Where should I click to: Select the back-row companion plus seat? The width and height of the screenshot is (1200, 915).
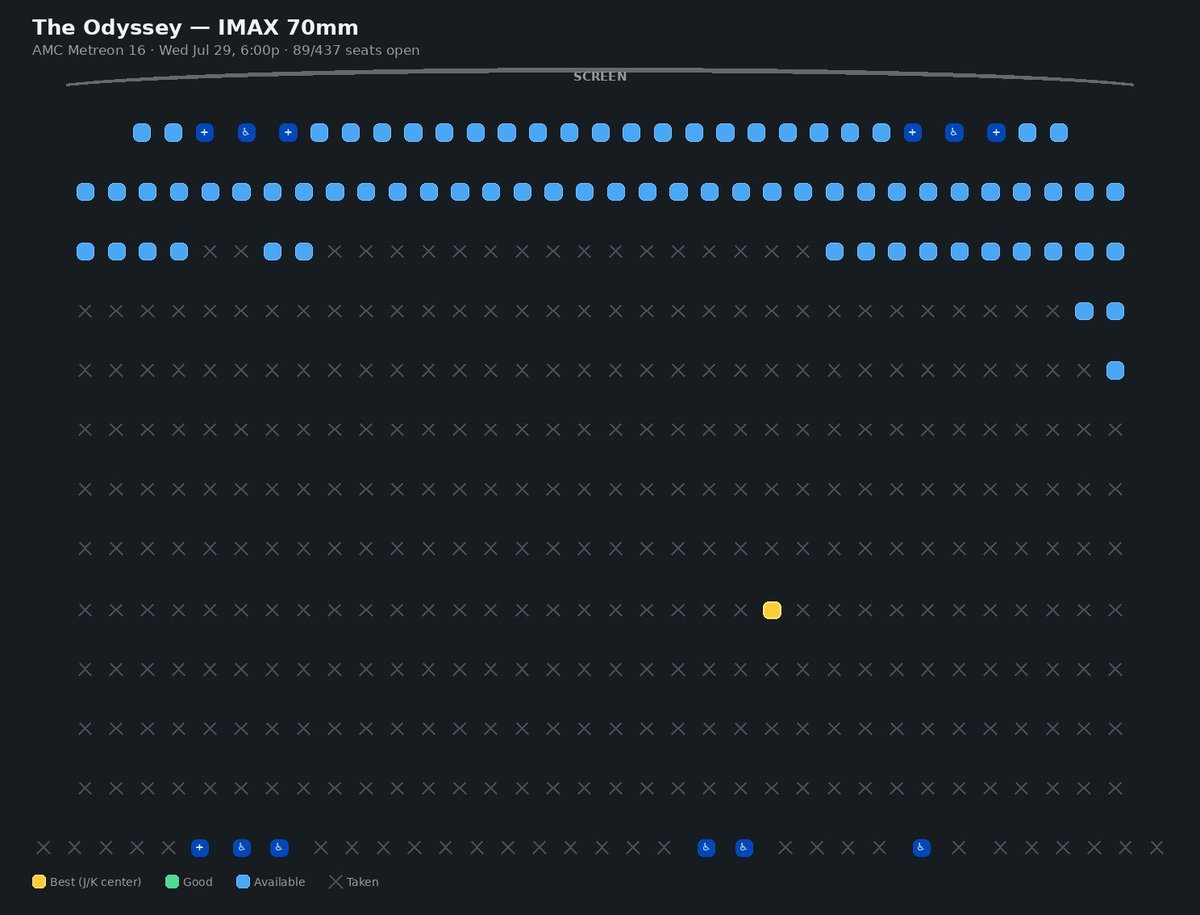pos(200,848)
